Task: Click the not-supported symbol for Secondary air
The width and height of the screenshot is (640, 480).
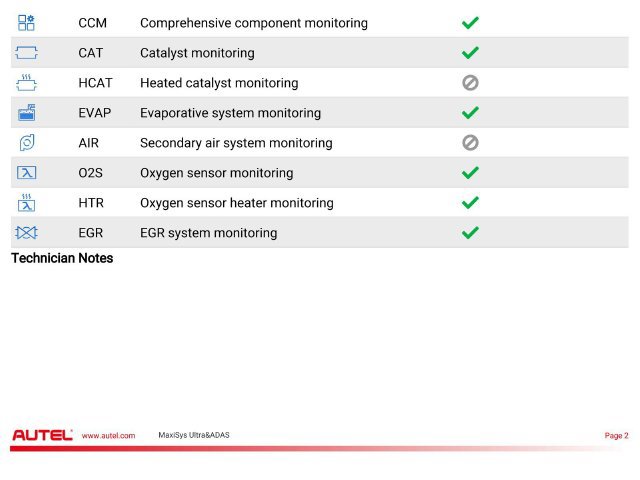Action: [x=470, y=143]
